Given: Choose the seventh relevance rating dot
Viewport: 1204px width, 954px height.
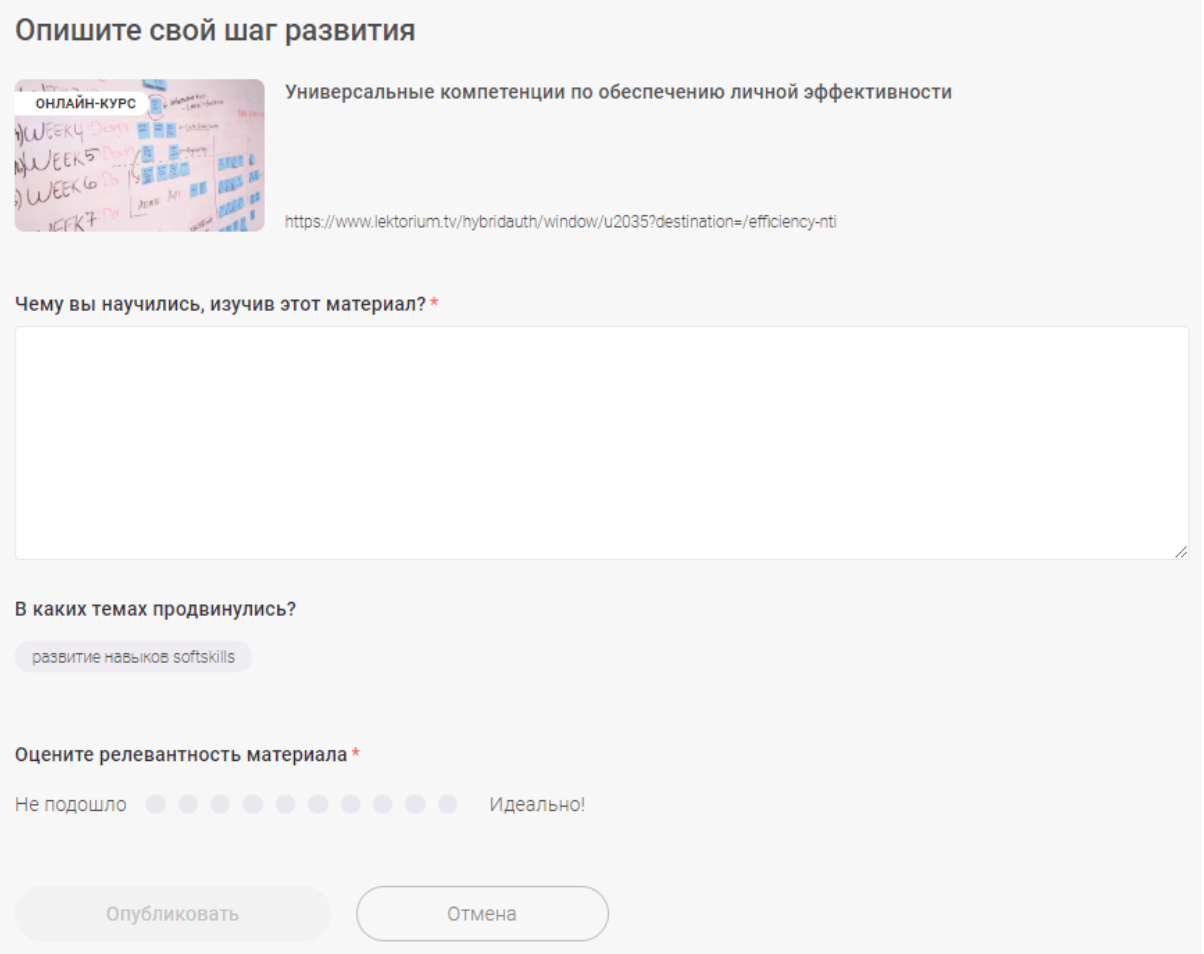Looking at the screenshot, I should click(x=350, y=804).
